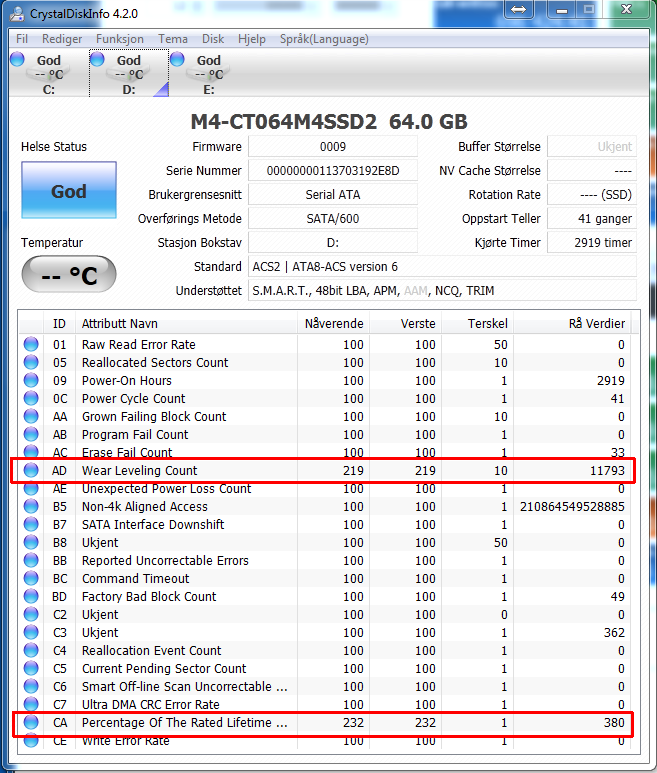The height and width of the screenshot is (773, 657).
Task: Click the status orb for Non-4k Aligned Access
Action: pyautogui.click(x=31, y=506)
